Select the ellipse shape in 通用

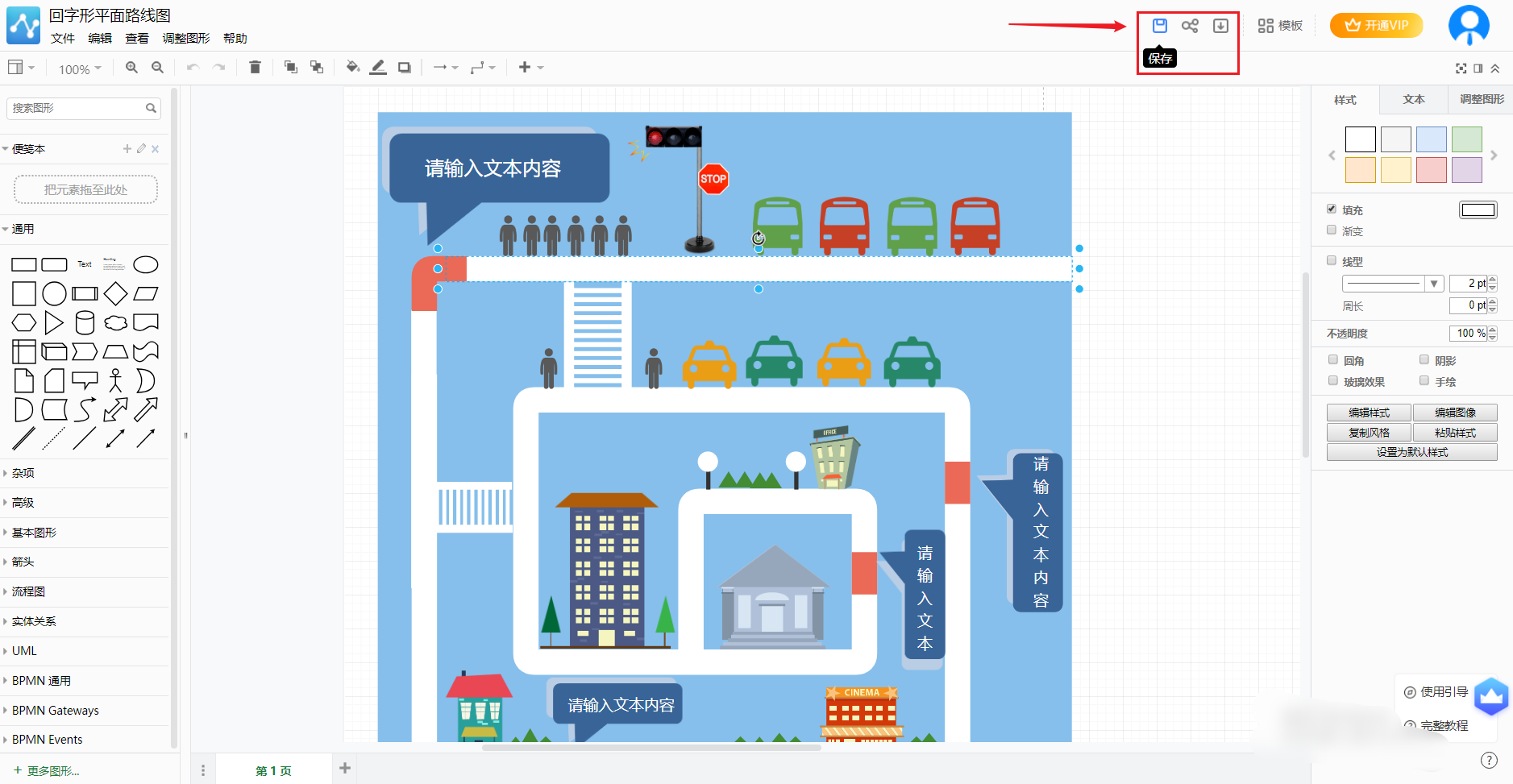coord(145,264)
